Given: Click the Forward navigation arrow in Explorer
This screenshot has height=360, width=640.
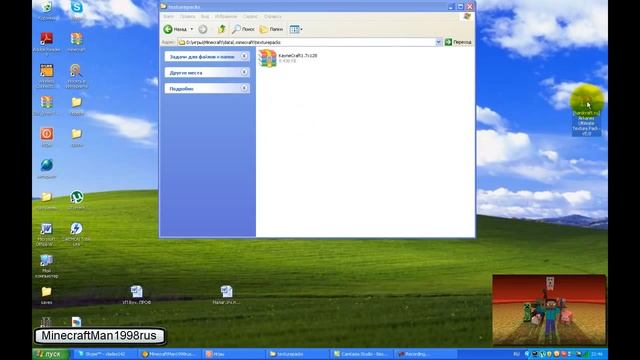Looking at the screenshot, I should pos(203,29).
